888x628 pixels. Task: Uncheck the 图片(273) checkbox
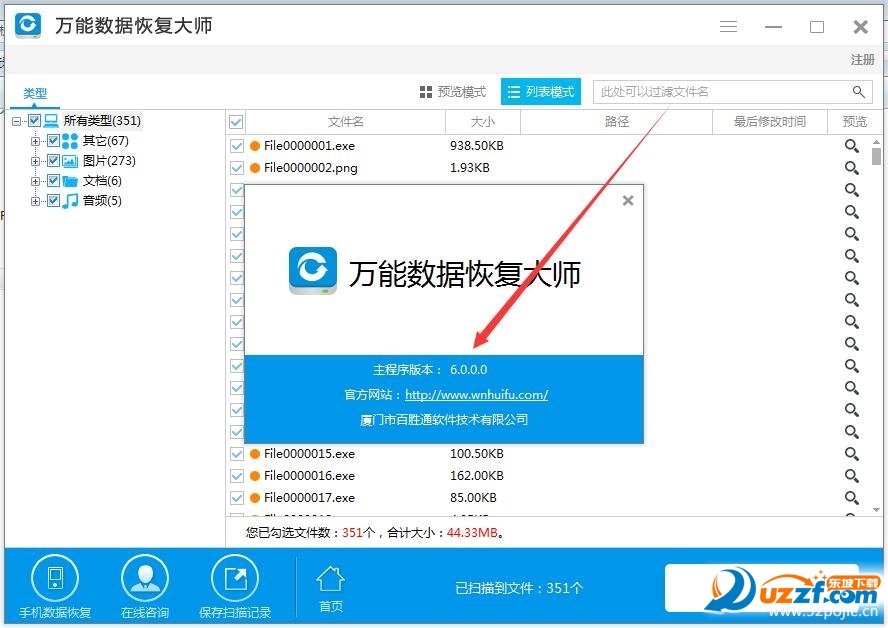click(x=53, y=161)
